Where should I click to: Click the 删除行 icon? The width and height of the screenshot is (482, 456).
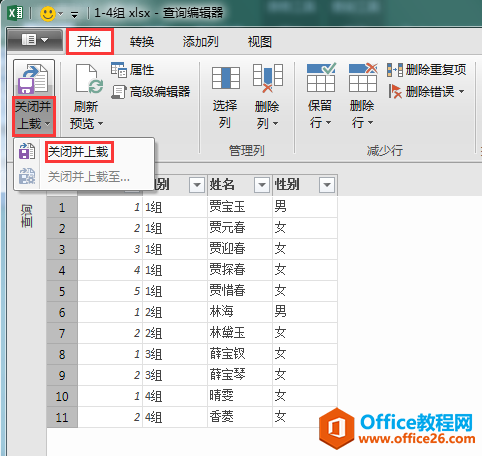point(363,77)
